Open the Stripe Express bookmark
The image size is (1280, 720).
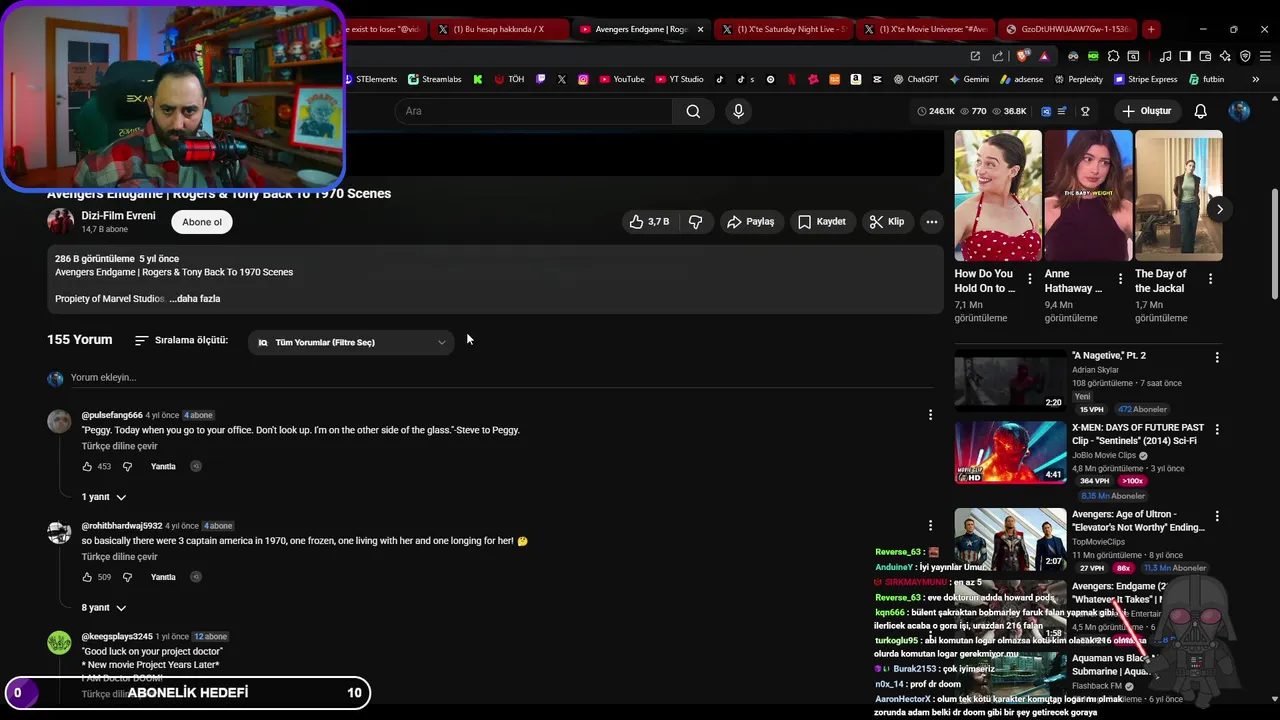pyautogui.click(x=1145, y=79)
